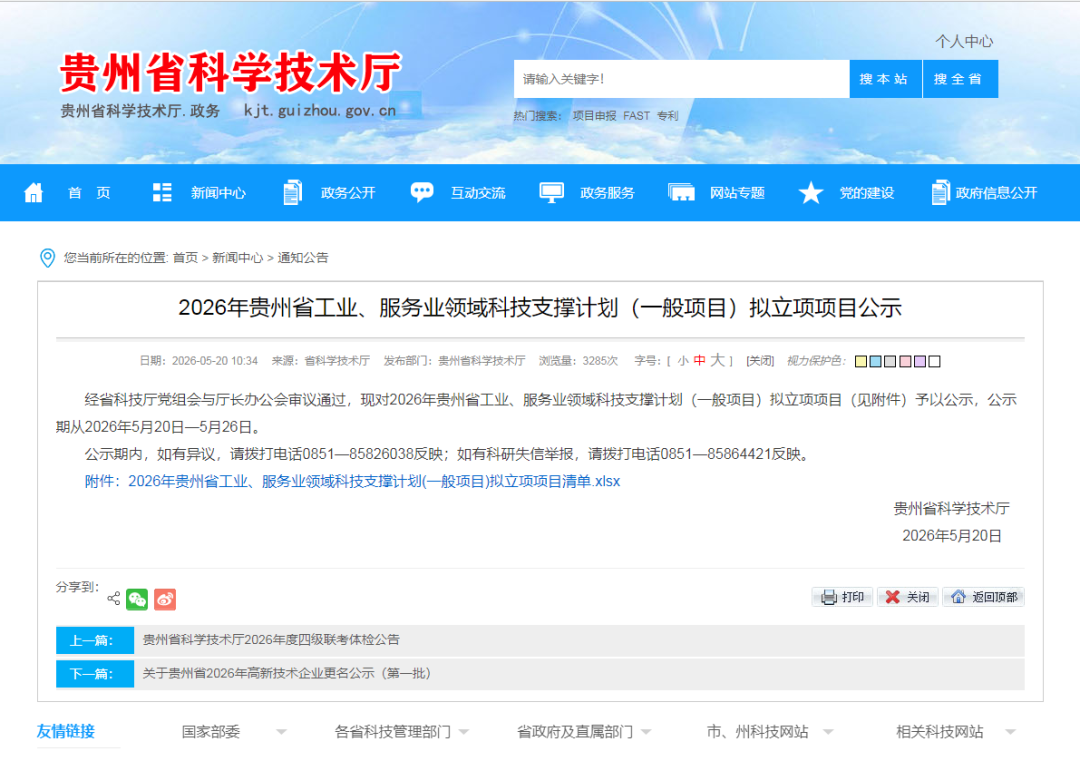Image resolution: width=1080 pixels, height=761 pixels.
Task: Click the house icon on 返回顶部
Action: click(x=958, y=597)
